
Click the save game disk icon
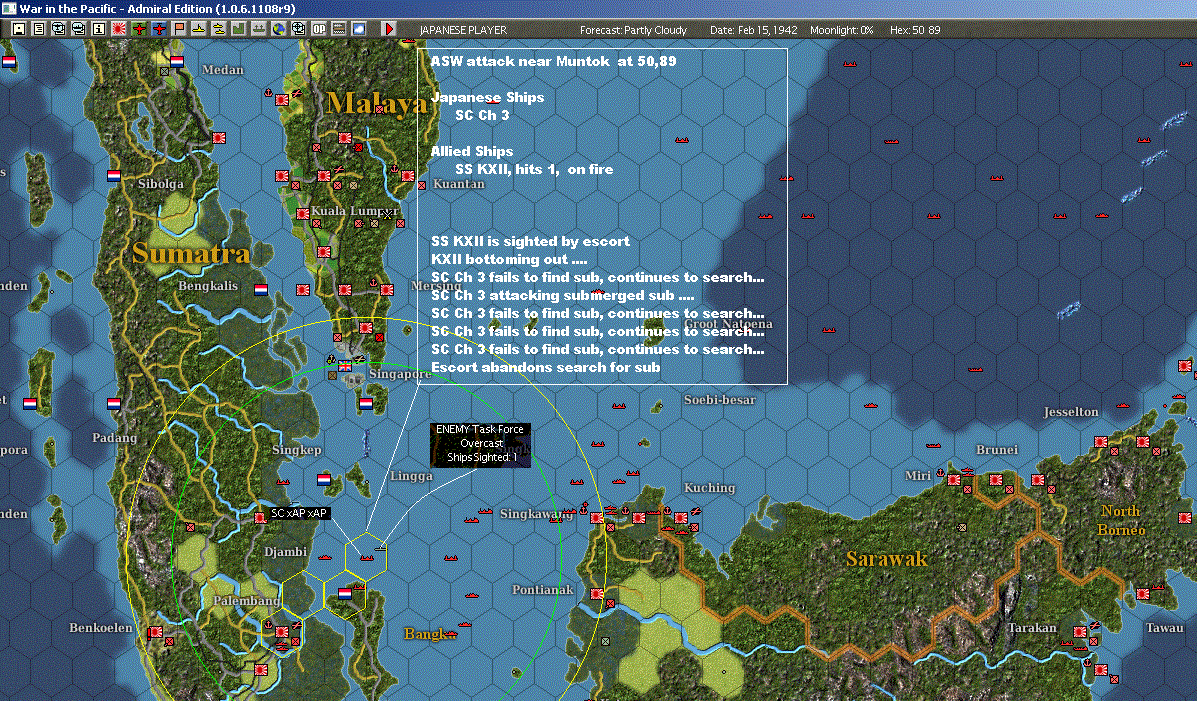19,29
